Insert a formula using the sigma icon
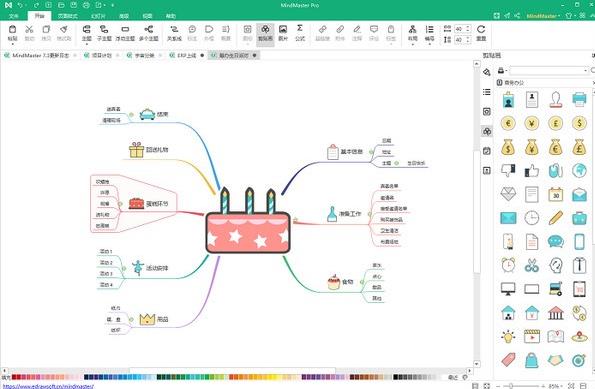This screenshot has height=389, width=595. 300,33
